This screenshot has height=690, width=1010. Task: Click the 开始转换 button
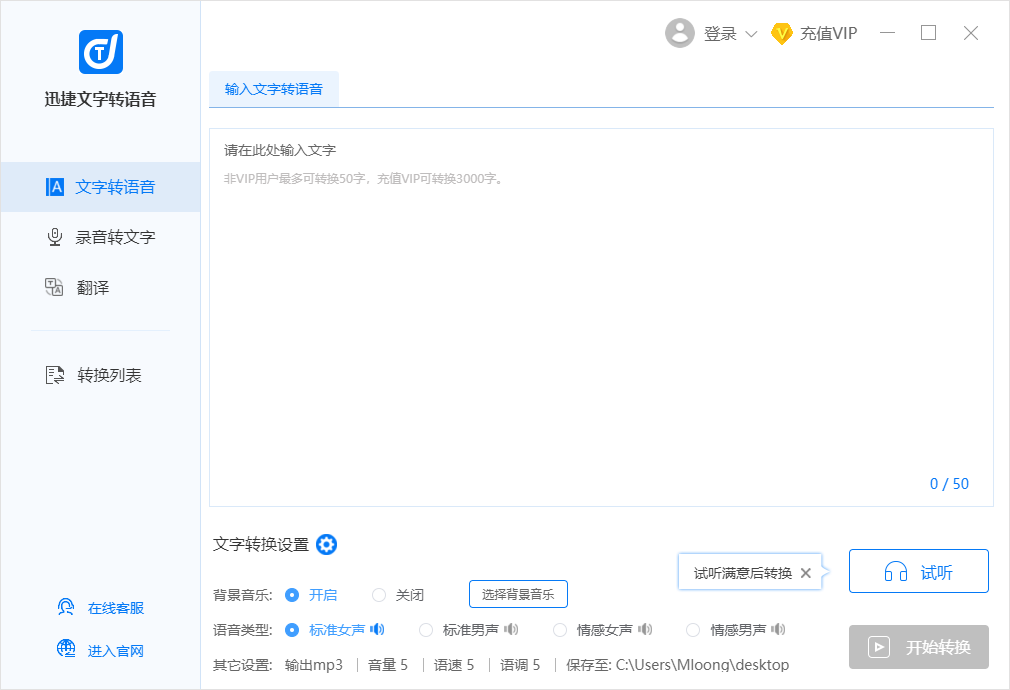click(919, 647)
